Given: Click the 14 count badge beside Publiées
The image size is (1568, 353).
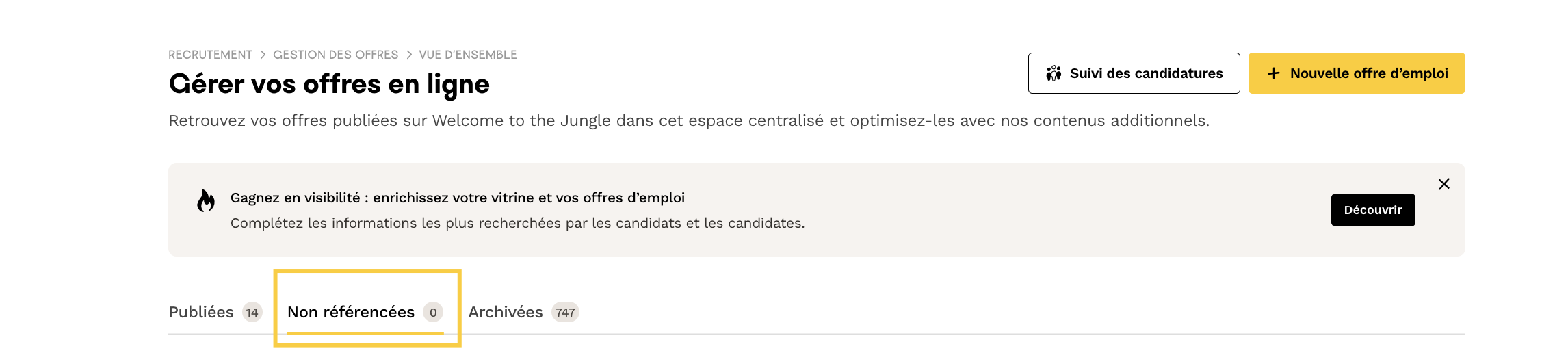Looking at the screenshot, I should pyautogui.click(x=252, y=313).
